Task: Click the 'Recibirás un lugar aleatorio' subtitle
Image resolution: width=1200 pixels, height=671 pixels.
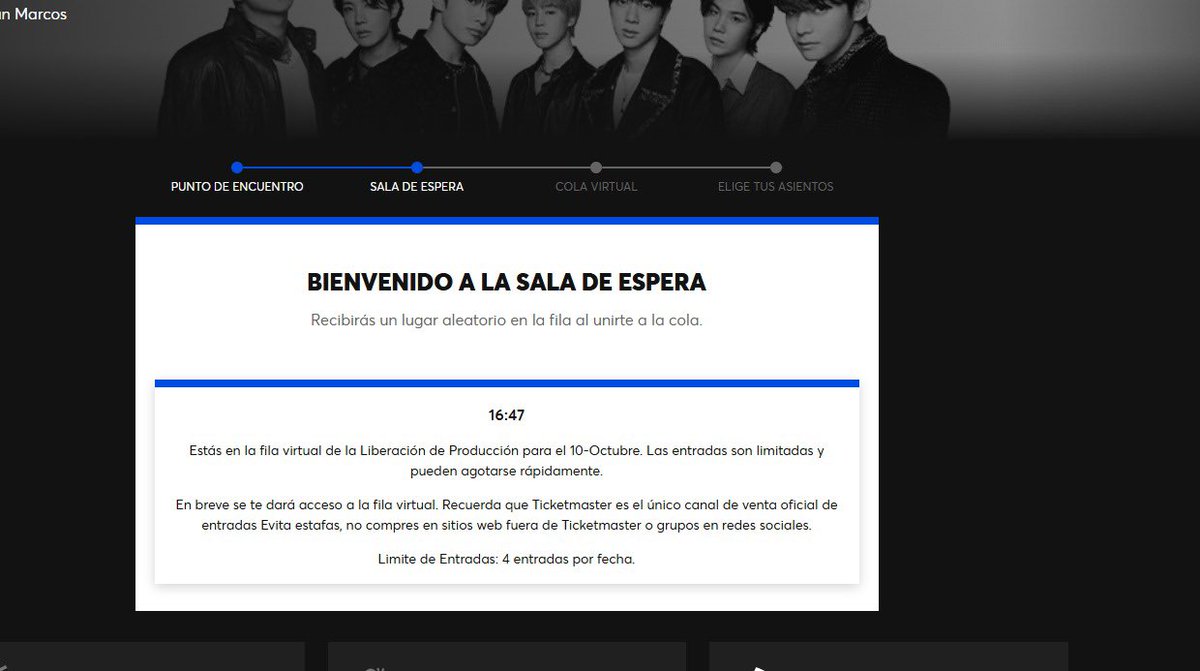Action: 507,321
